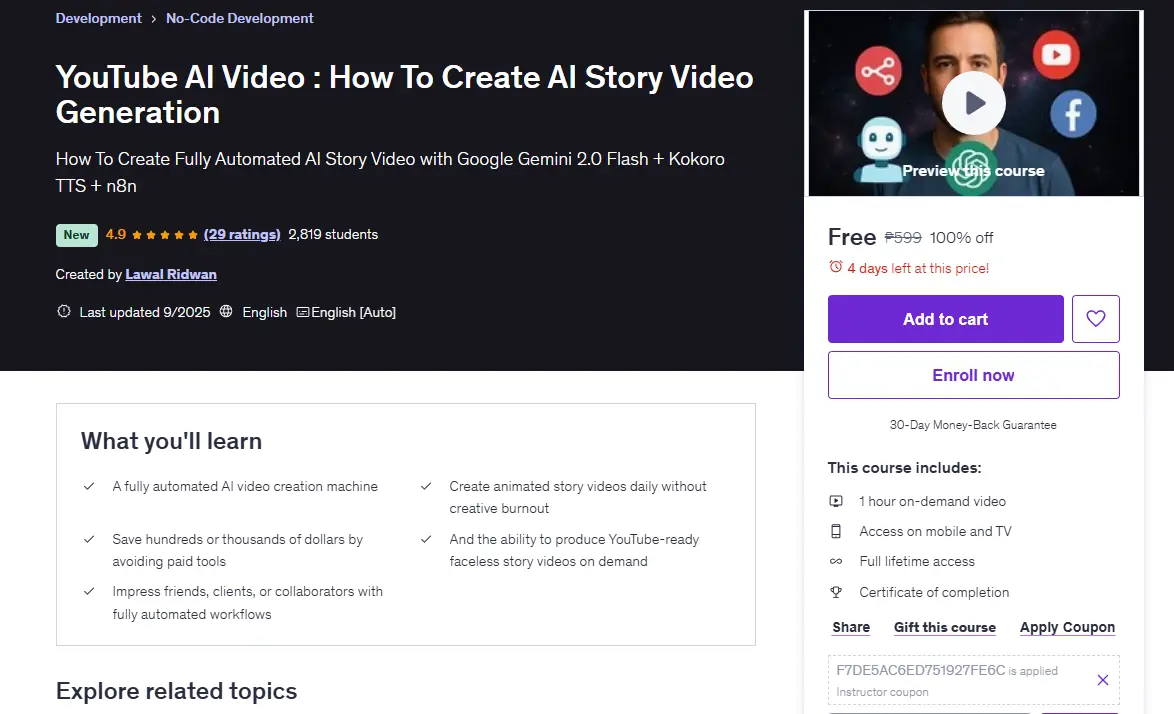Click the Instructor coupon label

click(x=882, y=692)
